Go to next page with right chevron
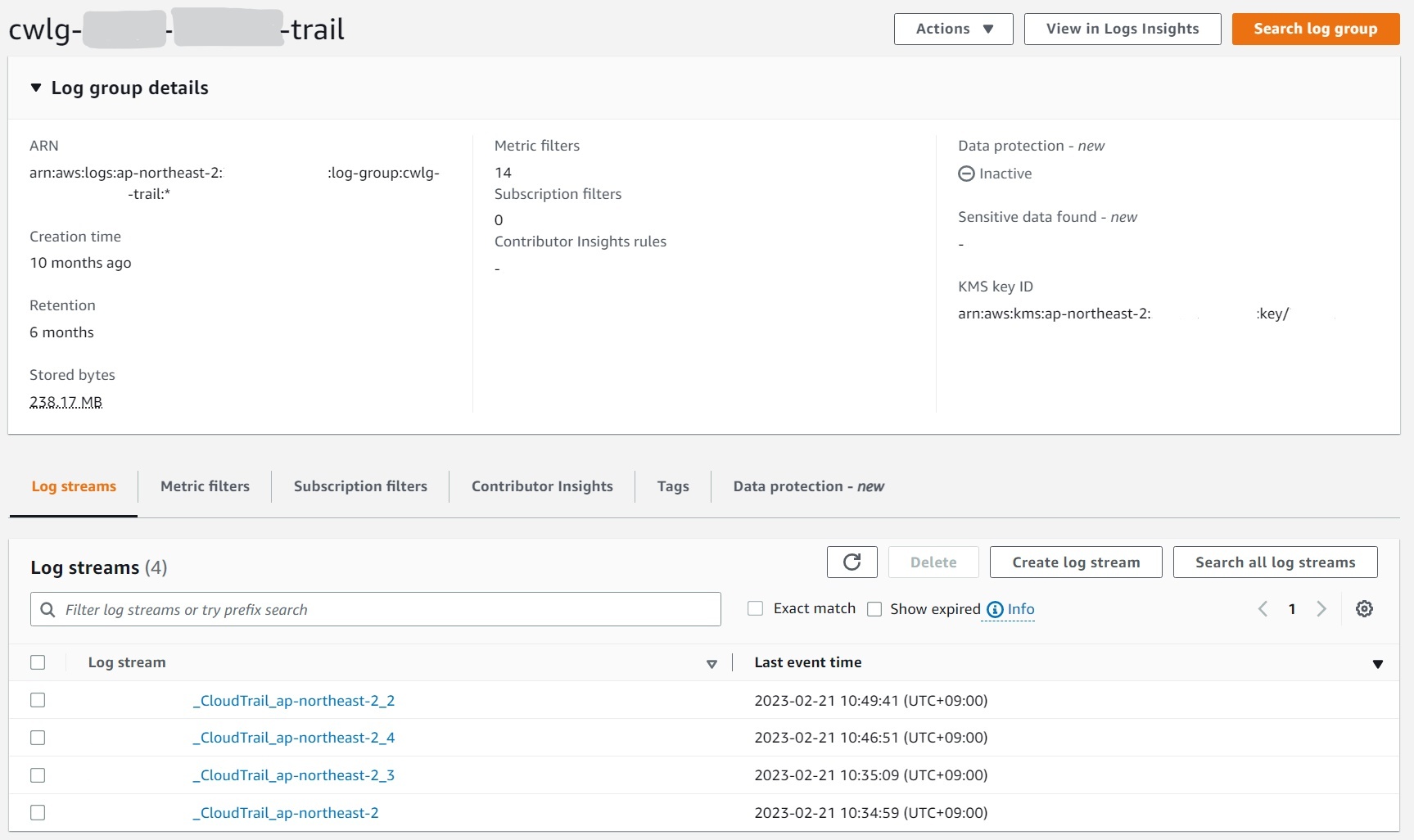 (1321, 609)
